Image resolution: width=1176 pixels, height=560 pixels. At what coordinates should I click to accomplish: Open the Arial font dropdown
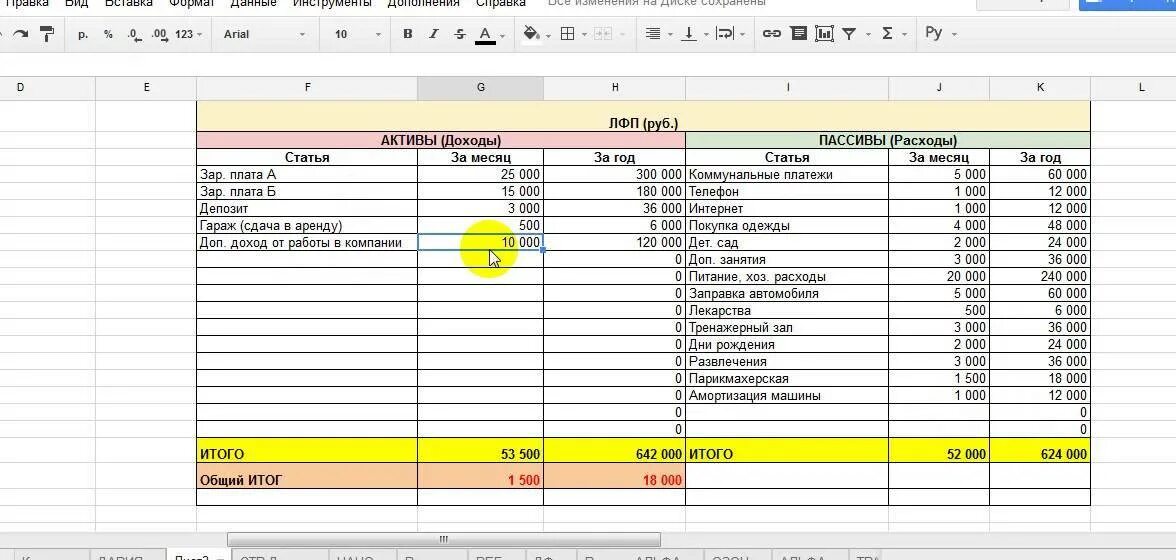point(265,34)
